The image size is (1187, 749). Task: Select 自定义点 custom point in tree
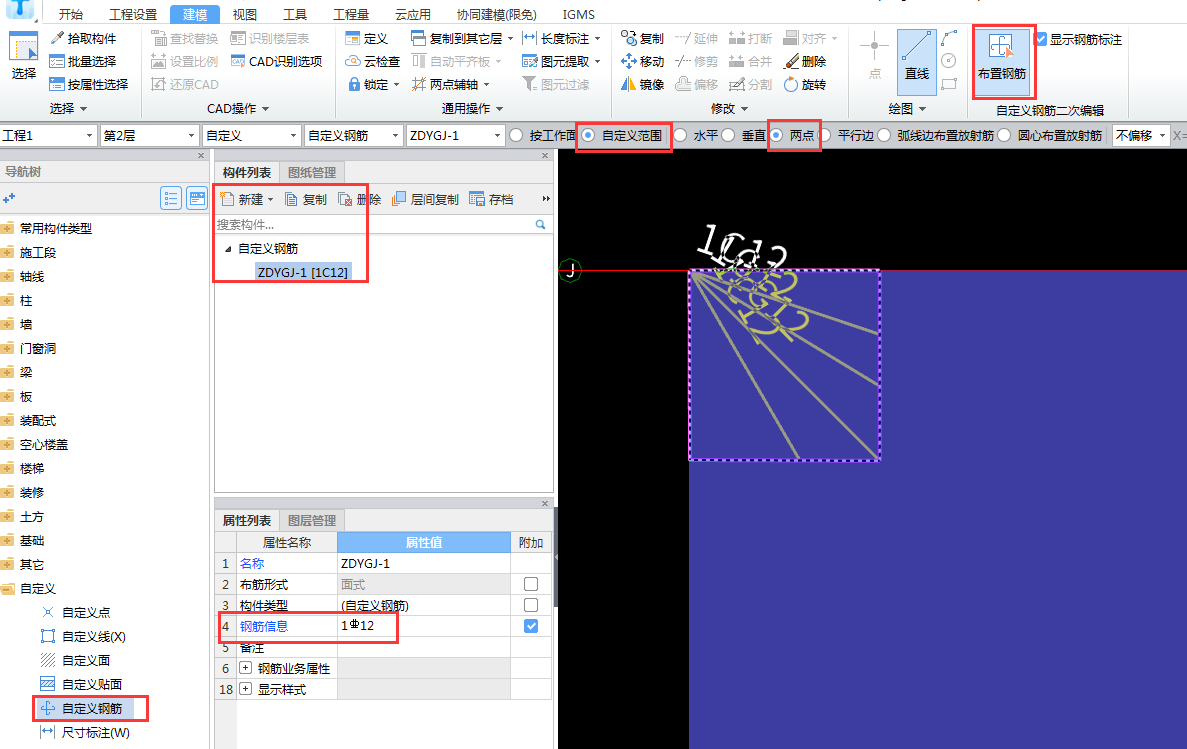click(x=76, y=612)
